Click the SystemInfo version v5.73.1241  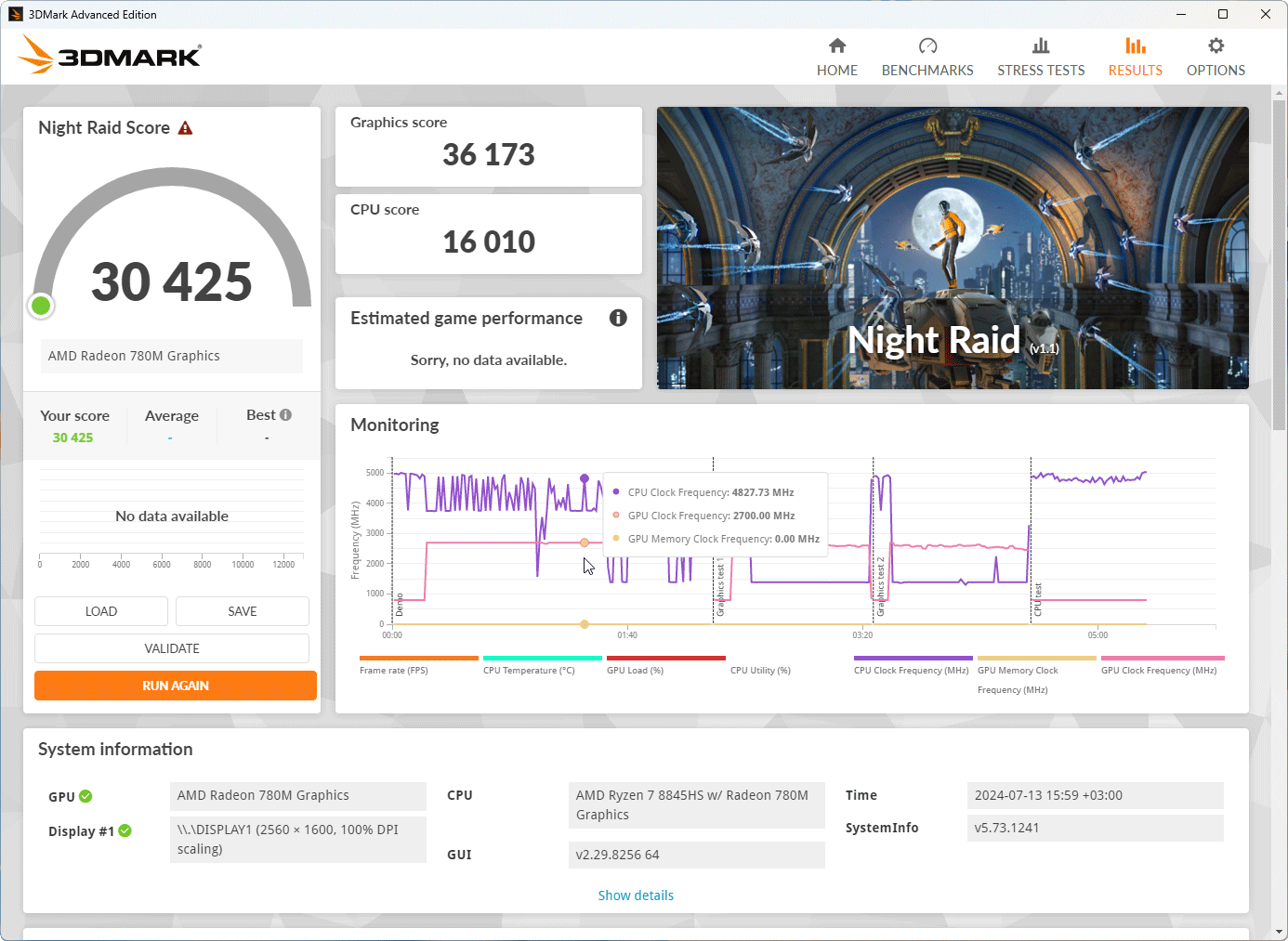[x=1096, y=829]
